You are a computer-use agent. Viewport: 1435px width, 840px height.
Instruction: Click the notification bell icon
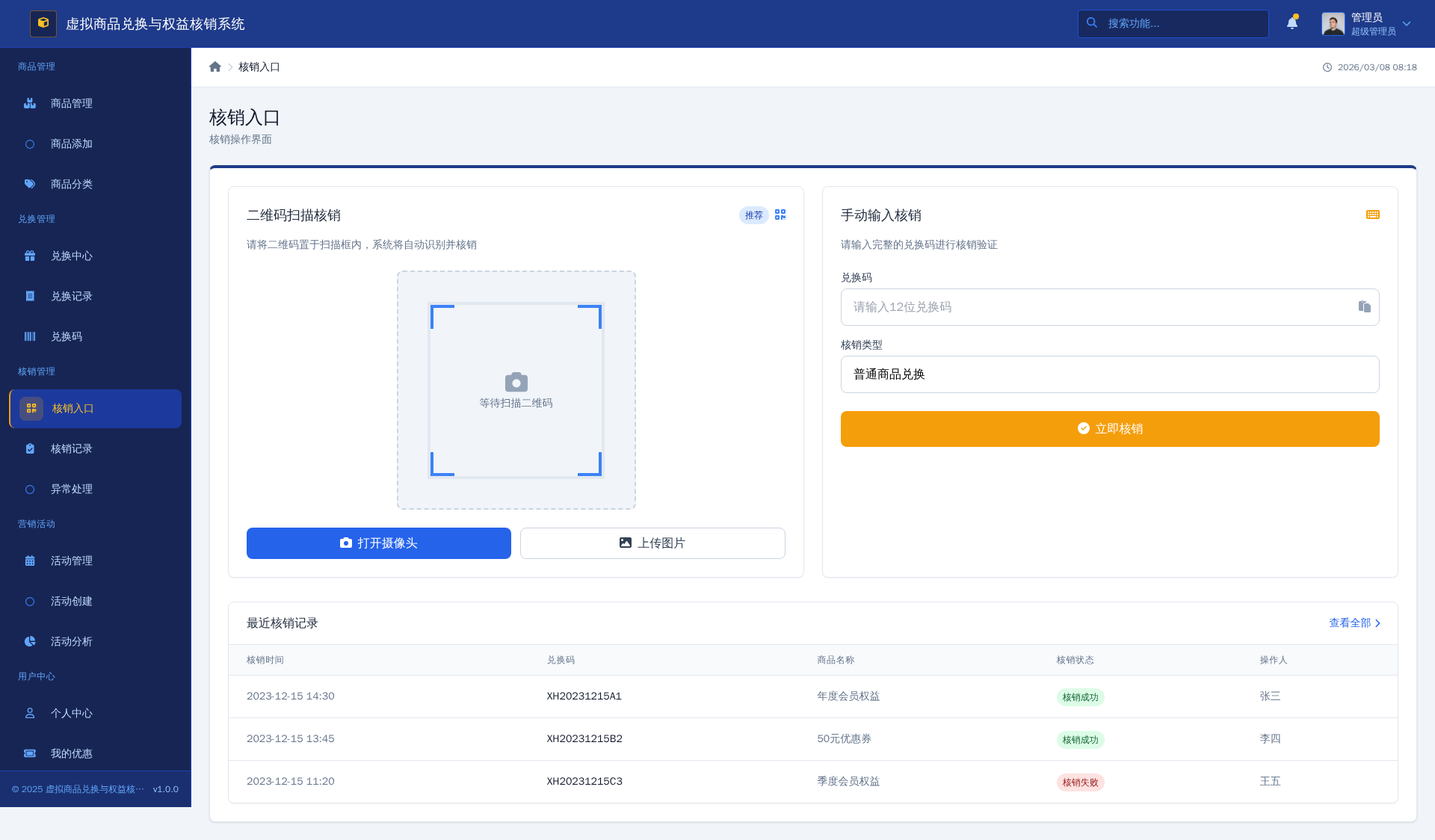(x=1291, y=23)
